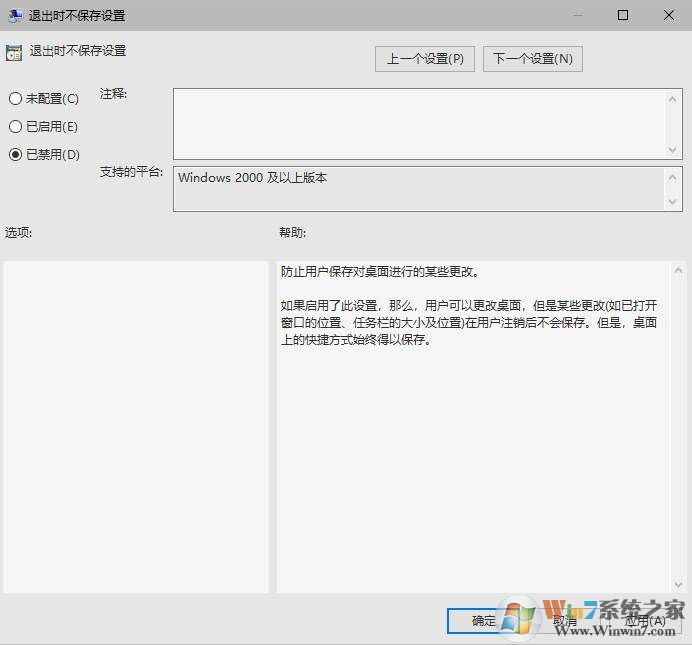Click the Windows 2000 及以上版本 platform text
Screen dimensions: 692x645
253,178
